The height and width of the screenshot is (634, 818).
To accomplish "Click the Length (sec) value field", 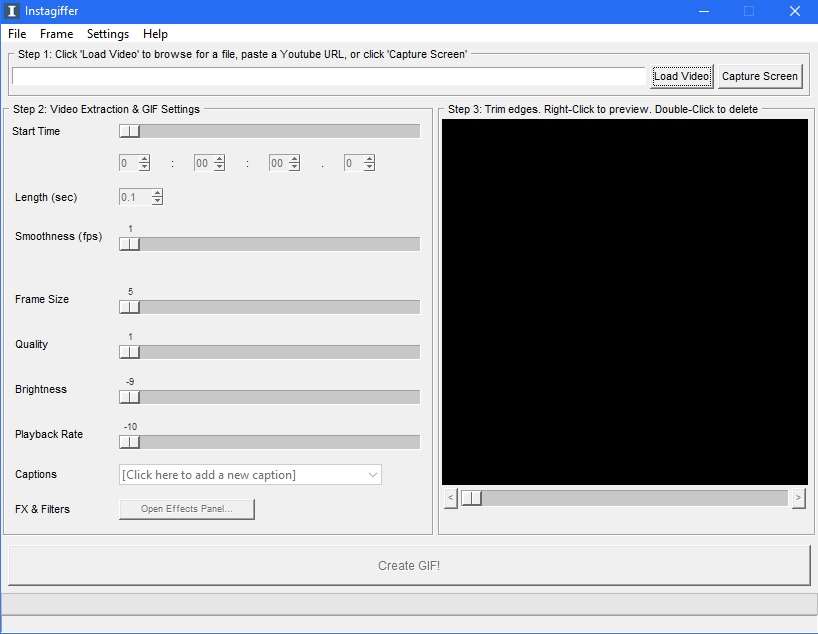I will click(x=135, y=197).
